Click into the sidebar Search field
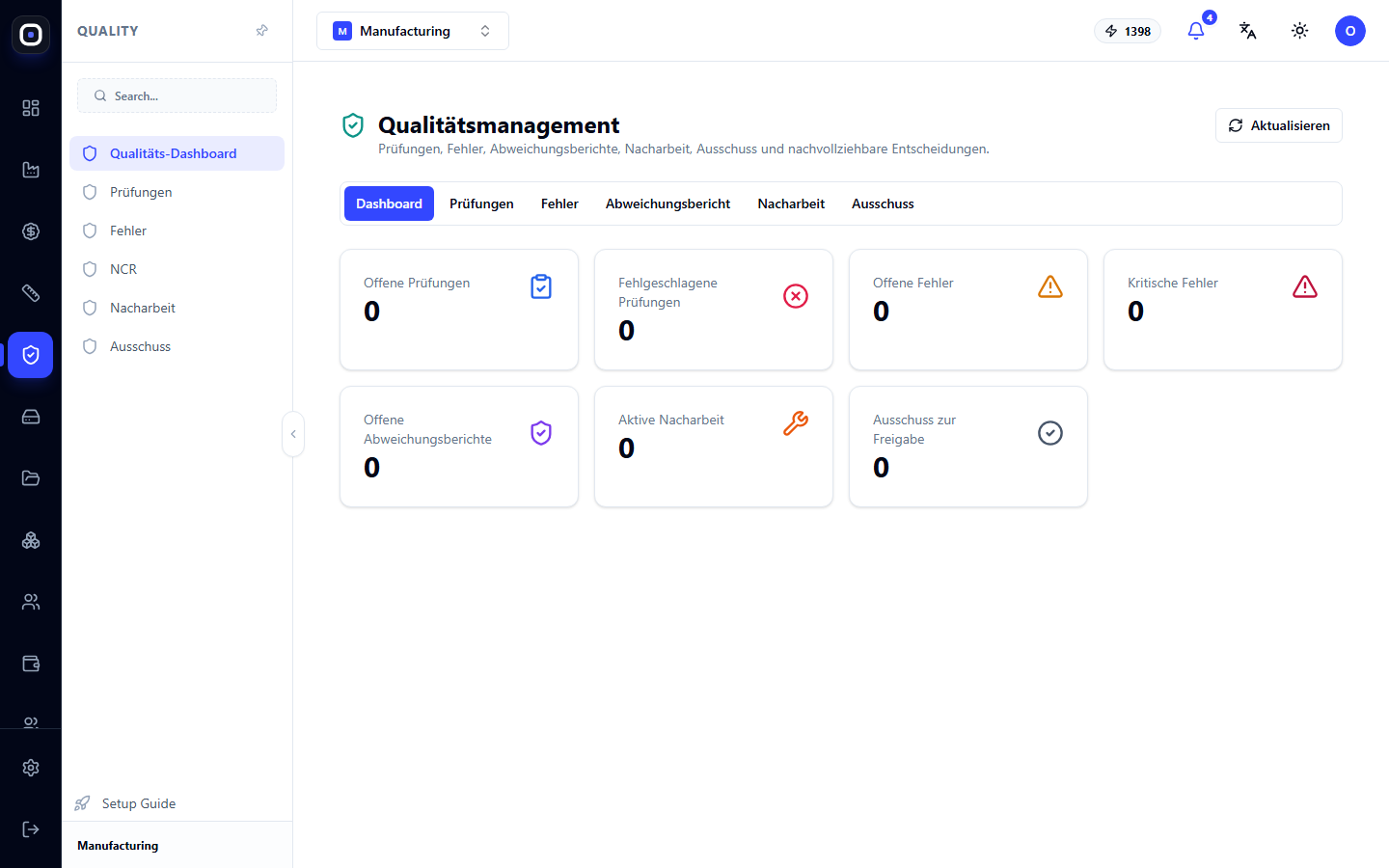The height and width of the screenshot is (868, 1389). click(x=177, y=95)
